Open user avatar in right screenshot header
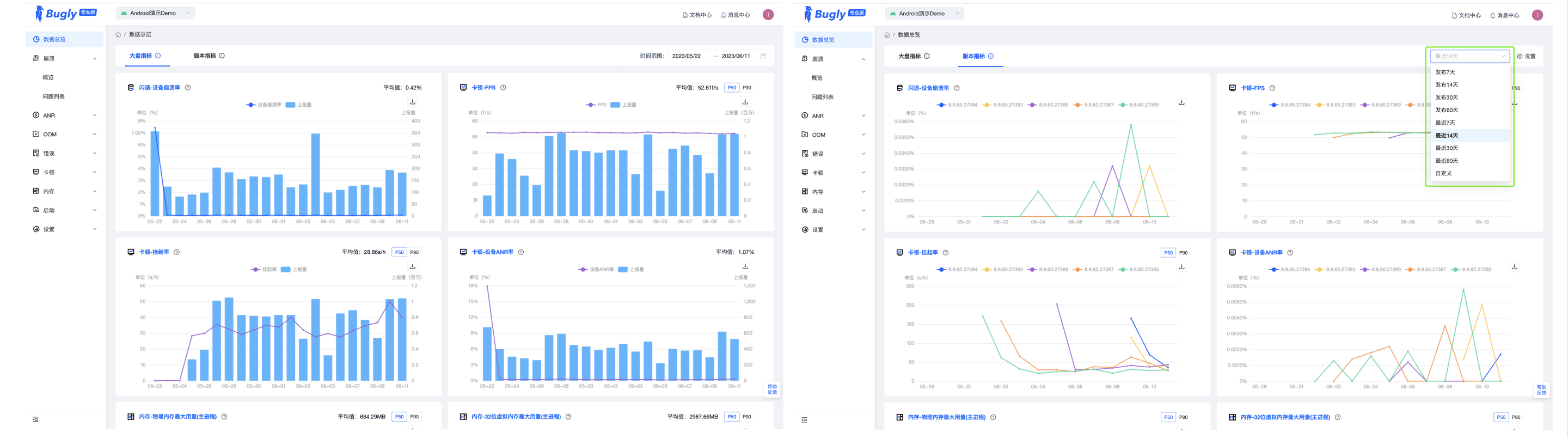The image size is (1568, 438). 1538,15
